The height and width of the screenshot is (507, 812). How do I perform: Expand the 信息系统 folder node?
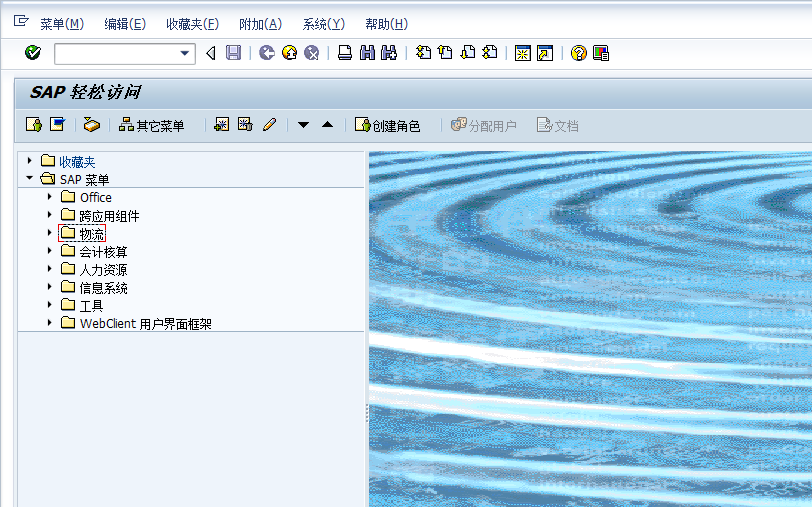[x=50, y=286]
